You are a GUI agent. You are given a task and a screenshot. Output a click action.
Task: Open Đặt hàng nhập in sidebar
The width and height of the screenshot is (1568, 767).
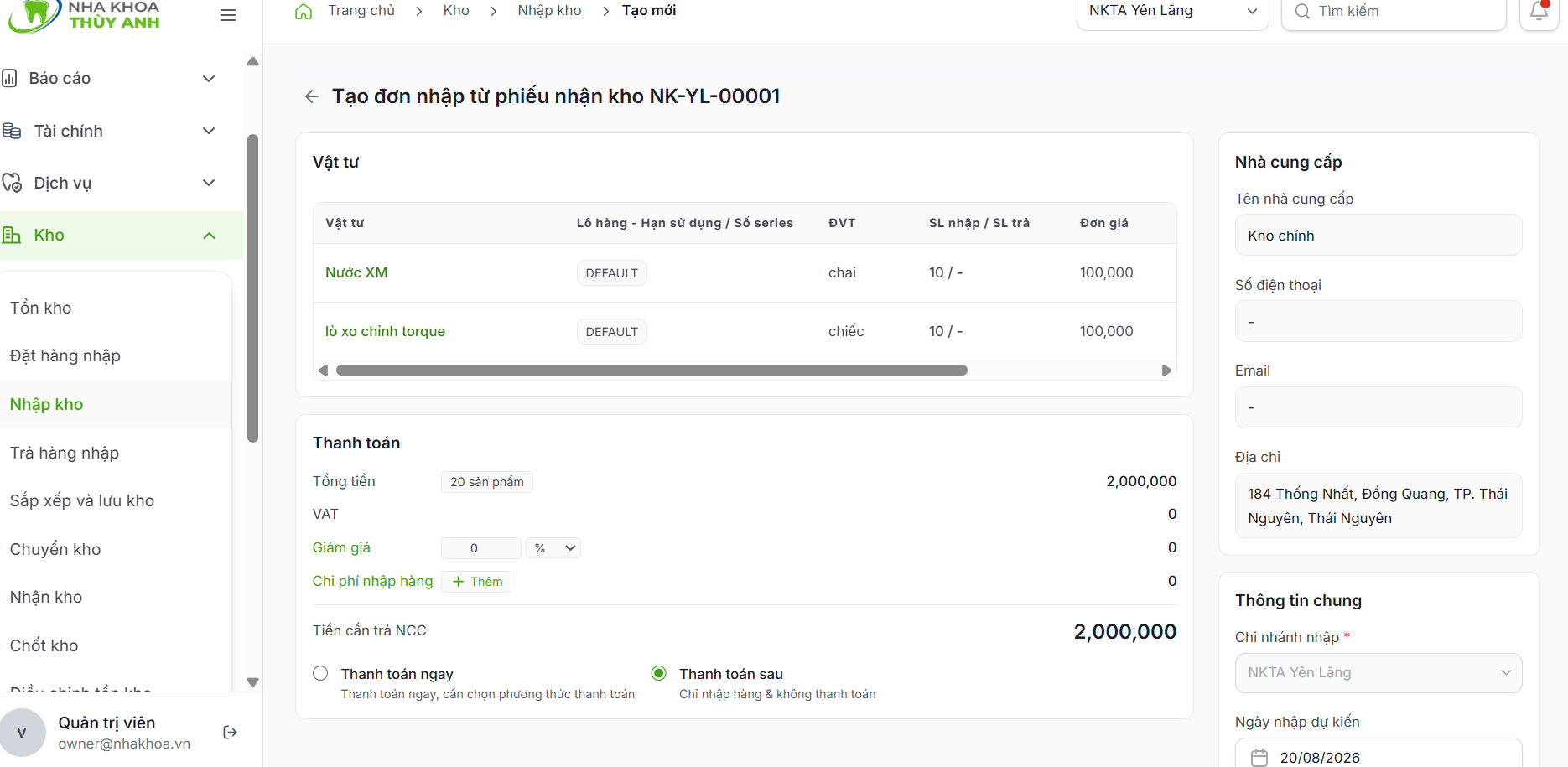point(65,355)
